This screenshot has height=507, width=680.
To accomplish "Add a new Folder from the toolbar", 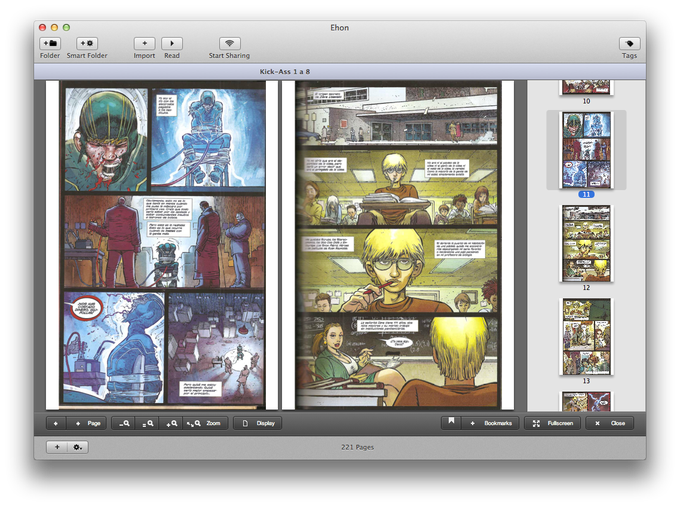I will (x=50, y=43).
